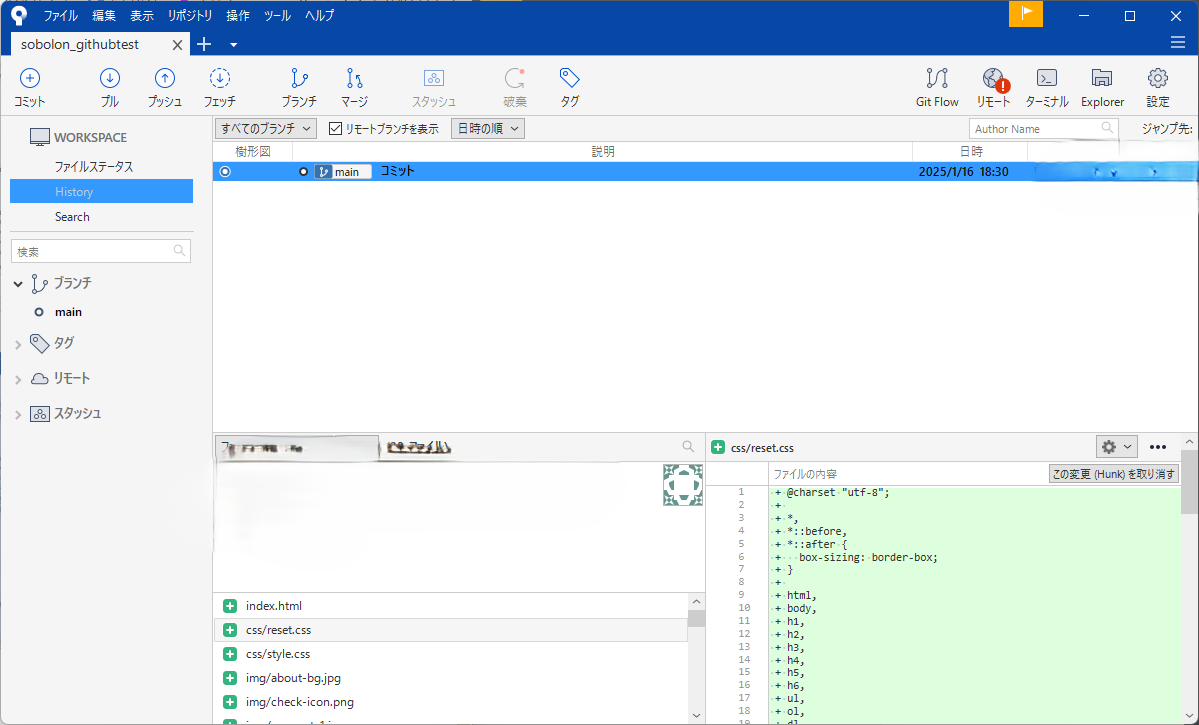Open the View (表示) menu
Image resolution: width=1199 pixels, height=725 pixels.
142,15
